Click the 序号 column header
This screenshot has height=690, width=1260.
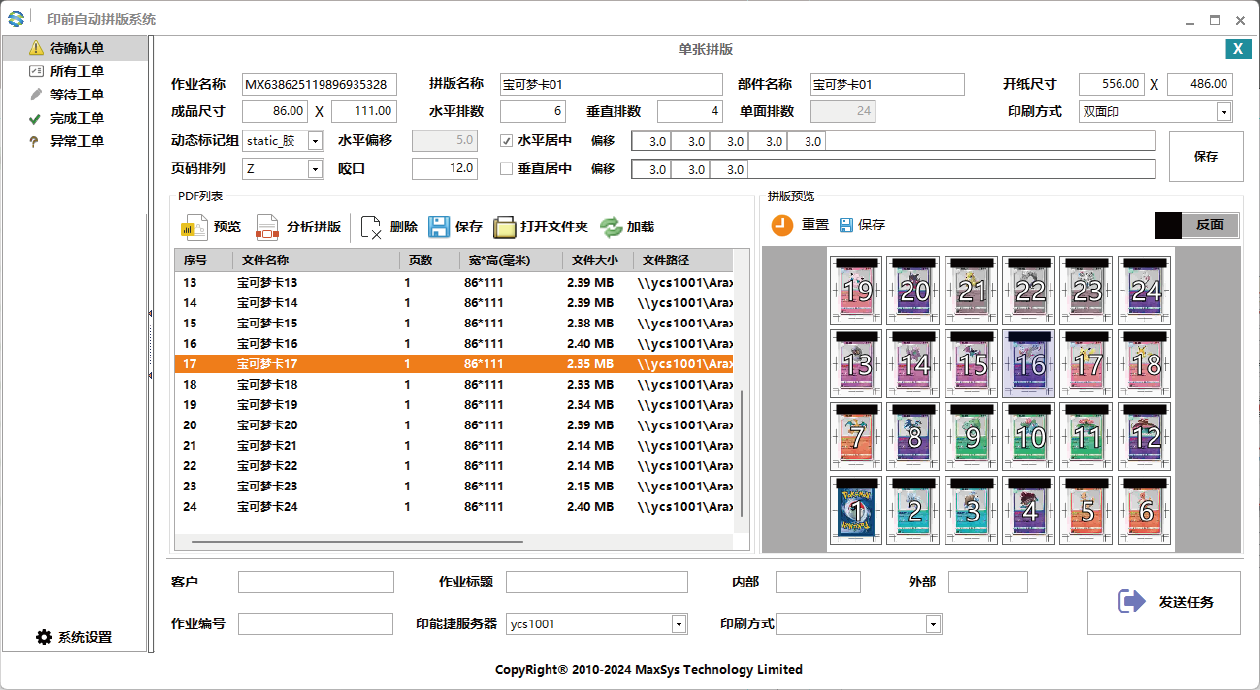pyautogui.click(x=205, y=260)
